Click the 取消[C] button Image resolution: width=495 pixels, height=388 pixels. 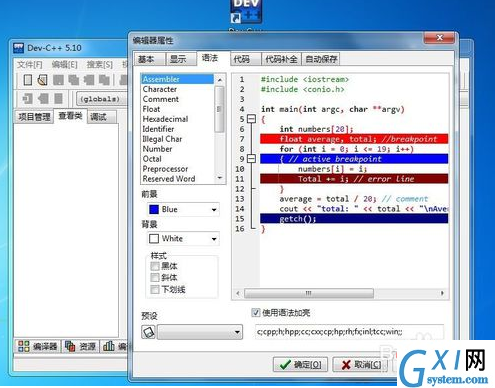(360, 365)
